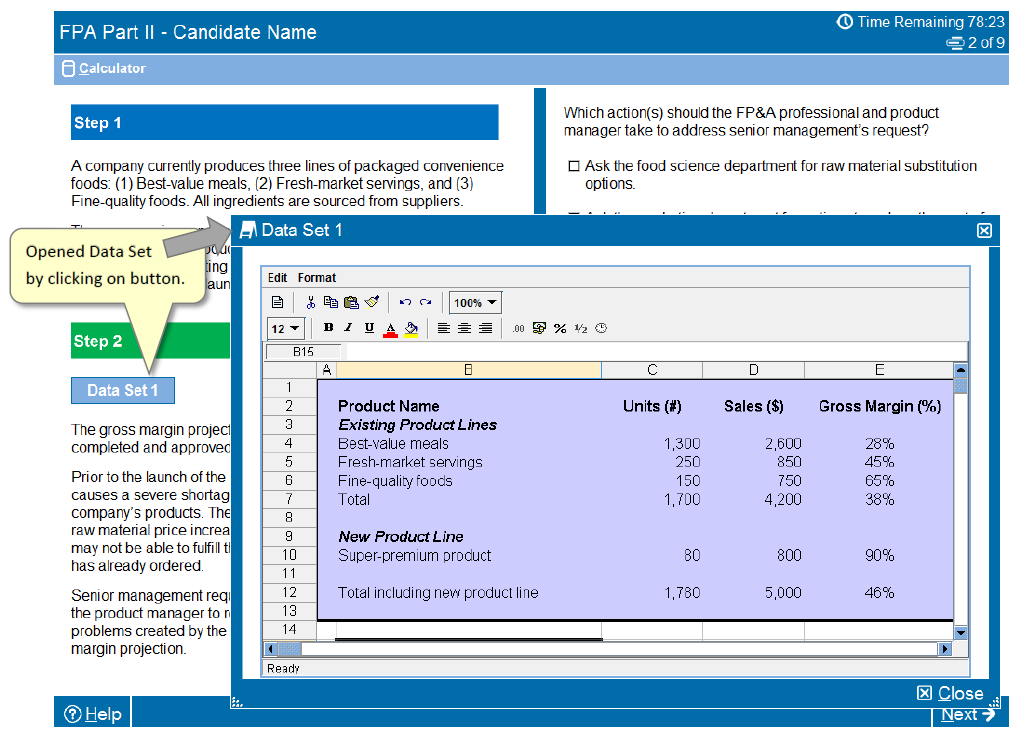
Task: Apply currency format icon
Action: 540,328
